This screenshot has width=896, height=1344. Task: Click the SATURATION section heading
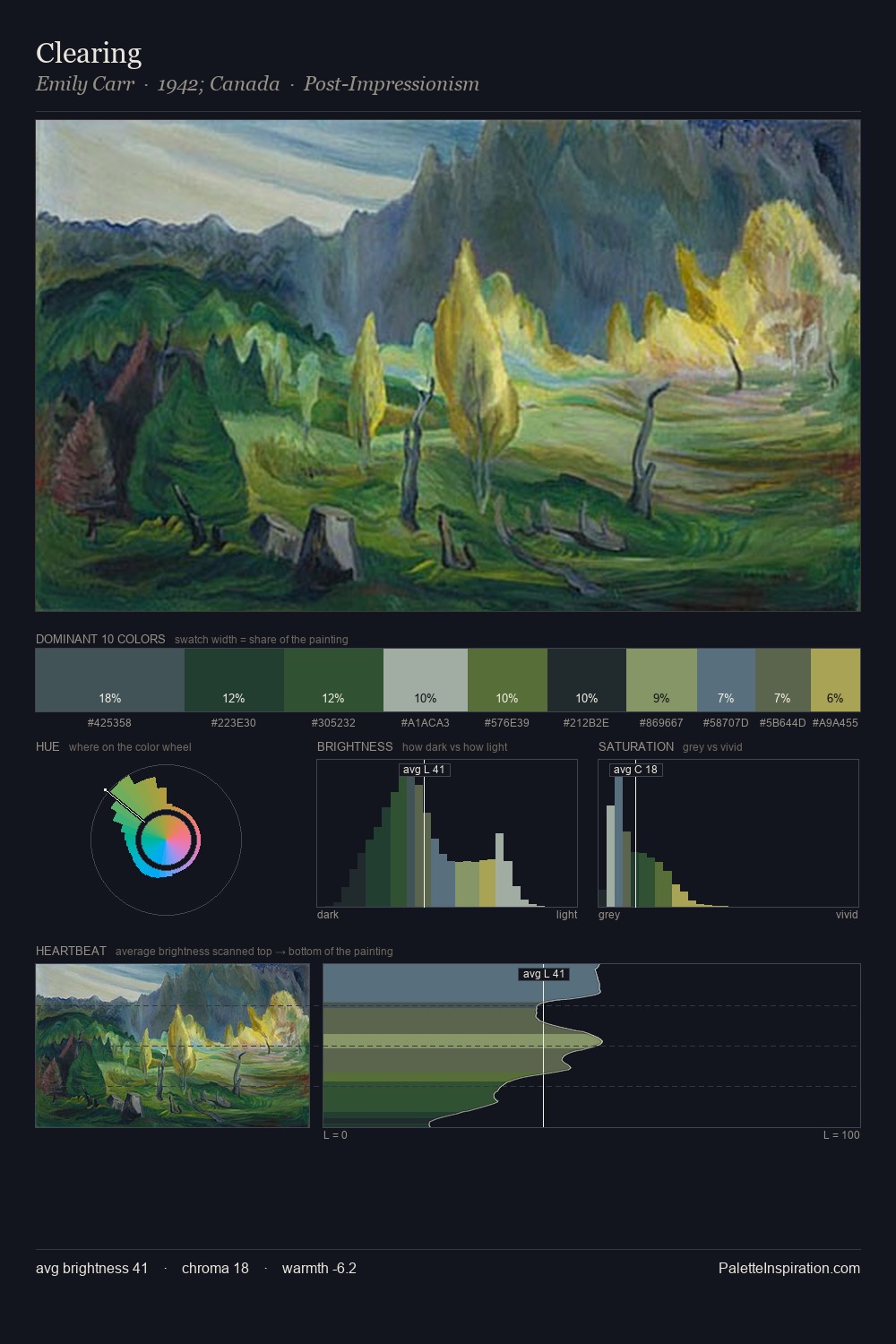[636, 746]
